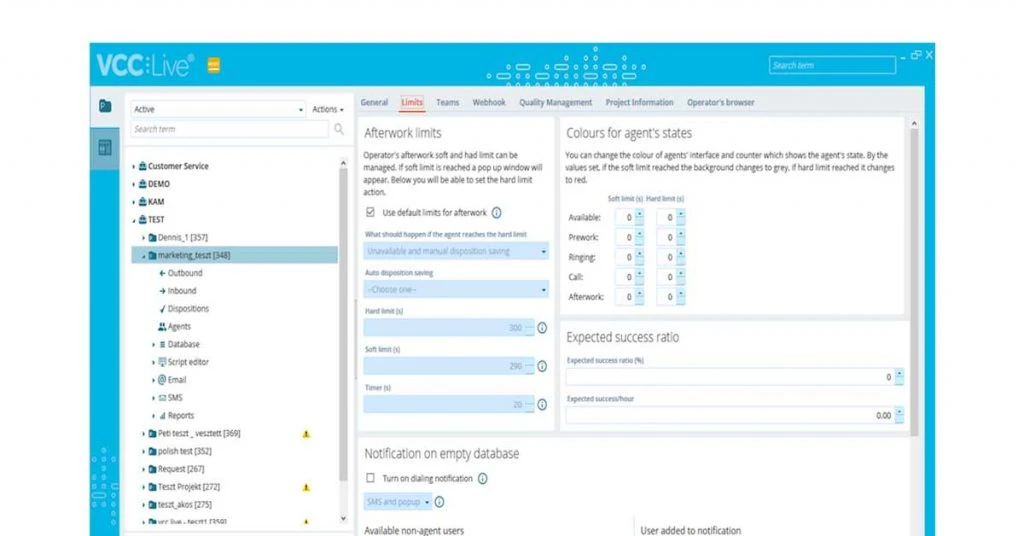The width and height of the screenshot is (1024, 536).
Task: Click the Email at-sign icon
Action: tap(162, 380)
